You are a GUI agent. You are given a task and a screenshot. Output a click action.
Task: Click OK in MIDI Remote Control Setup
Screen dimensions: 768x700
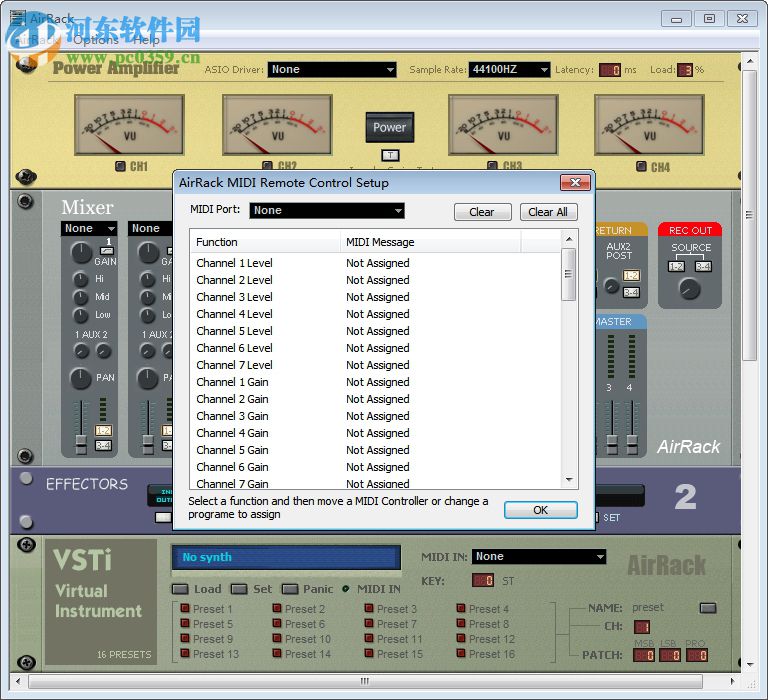(x=541, y=510)
